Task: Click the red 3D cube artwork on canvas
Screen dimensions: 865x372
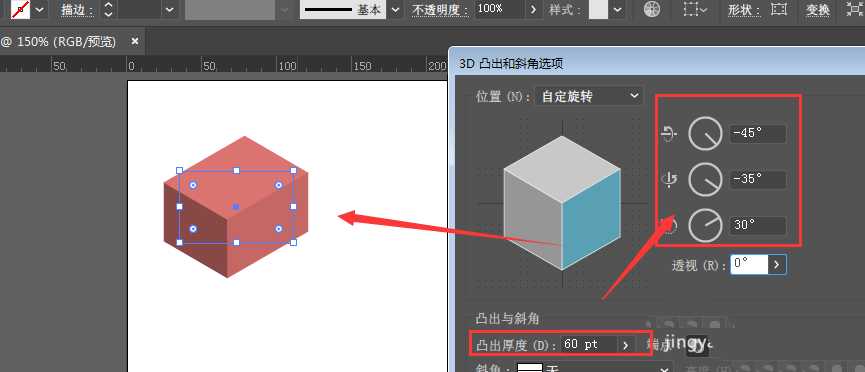Action: point(236,207)
